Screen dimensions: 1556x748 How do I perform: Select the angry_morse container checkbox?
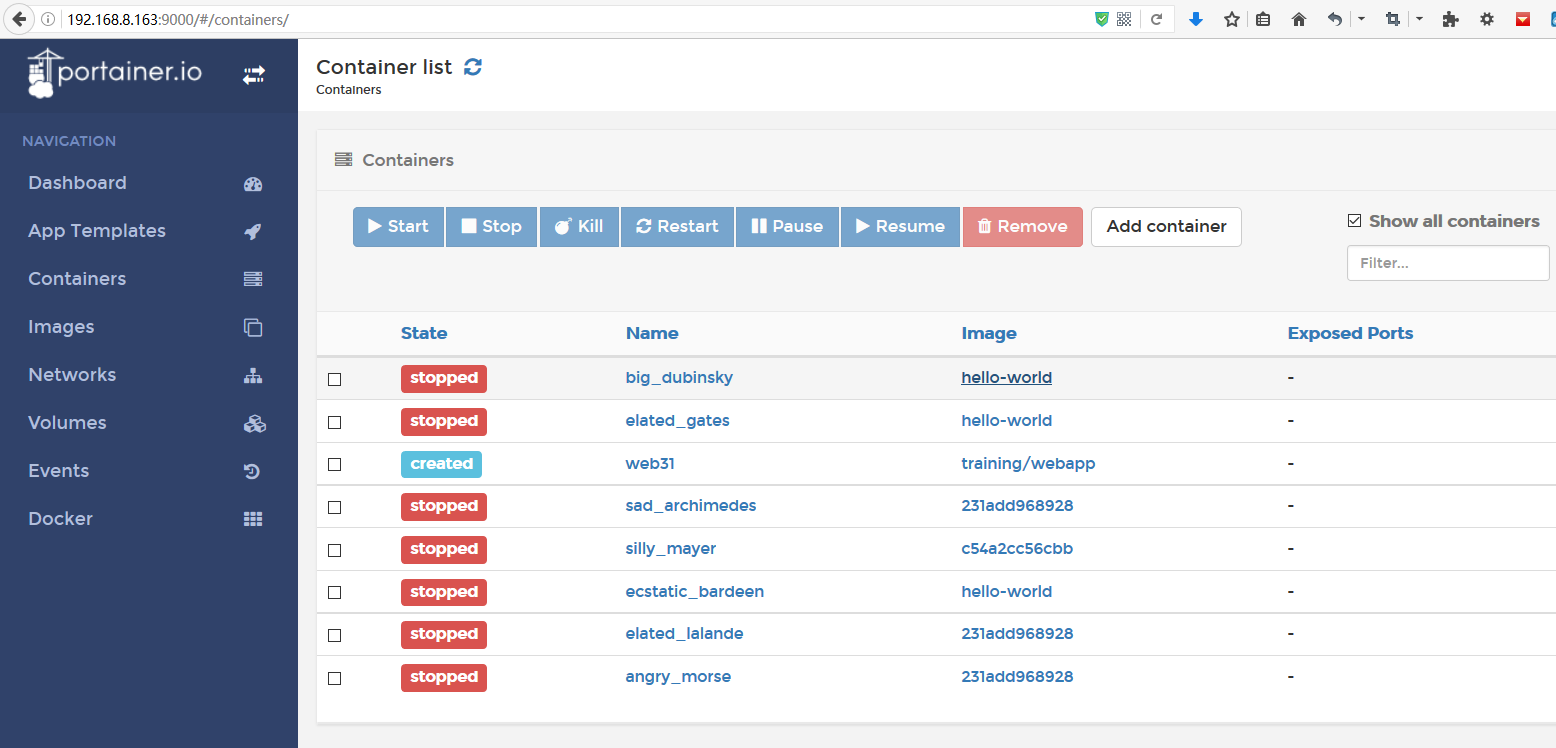[335, 678]
